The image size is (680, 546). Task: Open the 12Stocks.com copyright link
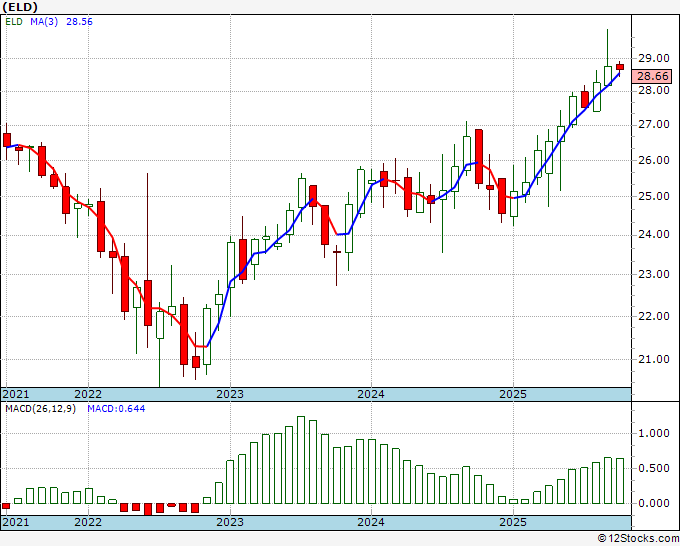click(x=638, y=538)
